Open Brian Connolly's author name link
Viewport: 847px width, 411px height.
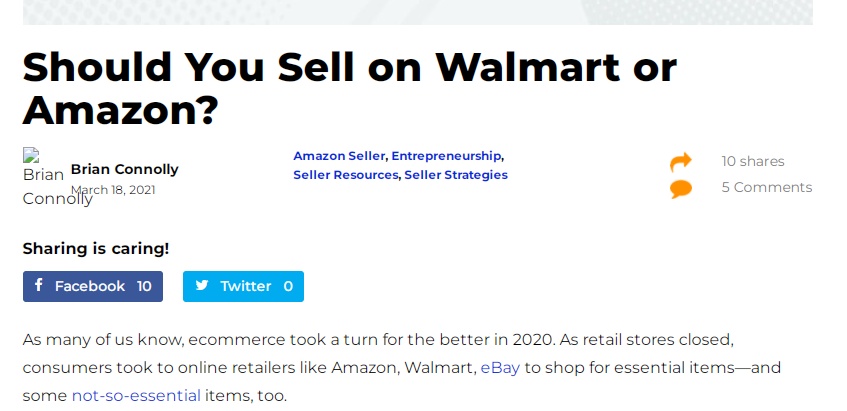(x=124, y=170)
